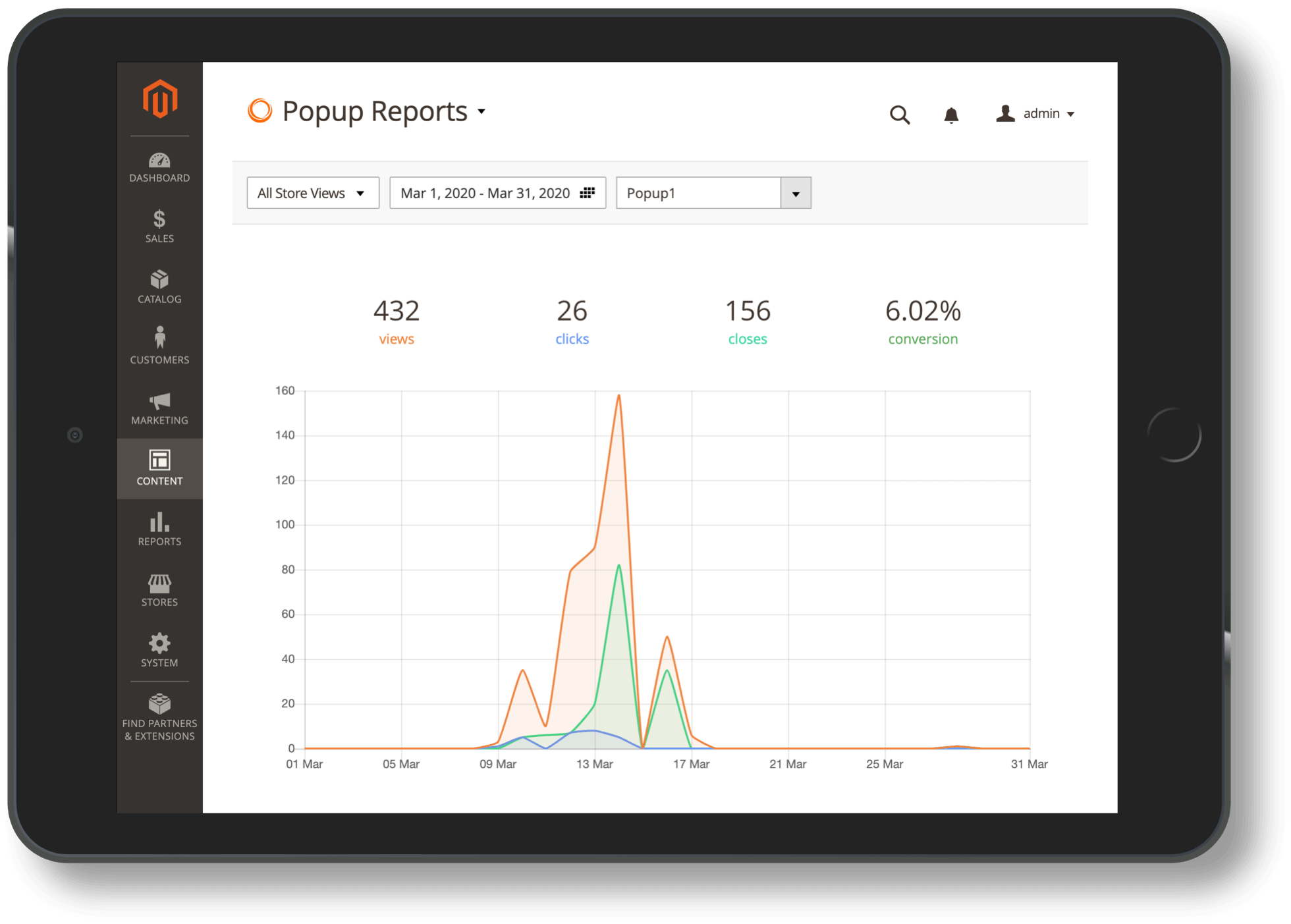Open the global search
The image size is (1291, 924).
pos(900,115)
